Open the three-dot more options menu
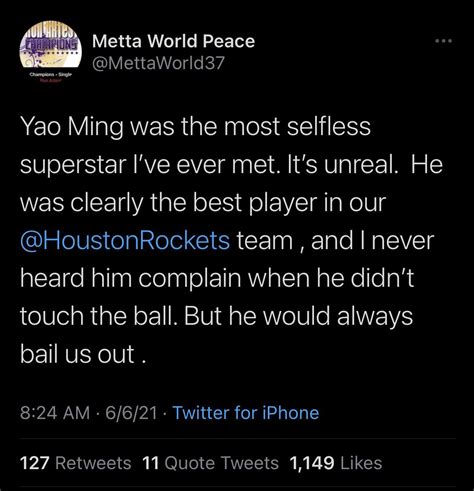The image size is (474, 491). pos(444,41)
